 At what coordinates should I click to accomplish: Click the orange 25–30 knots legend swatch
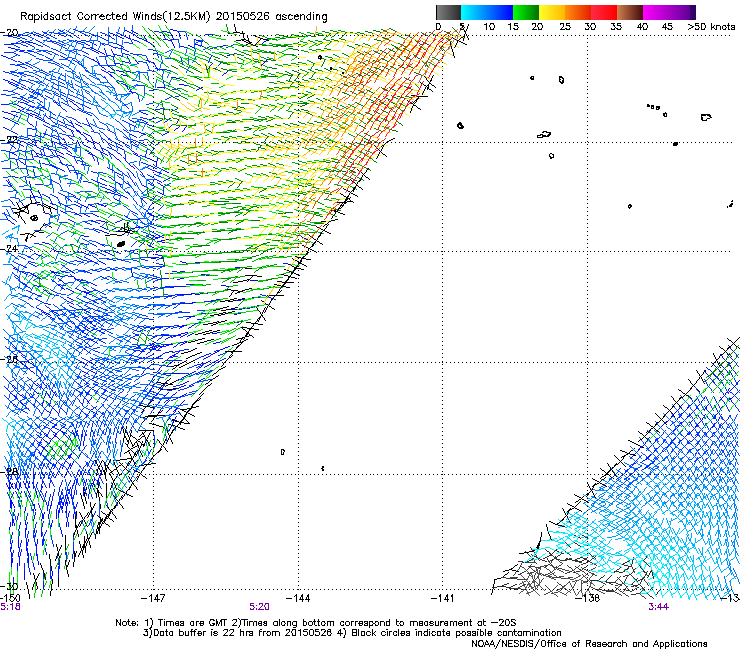pyautogui.click(x=578, y=12)
